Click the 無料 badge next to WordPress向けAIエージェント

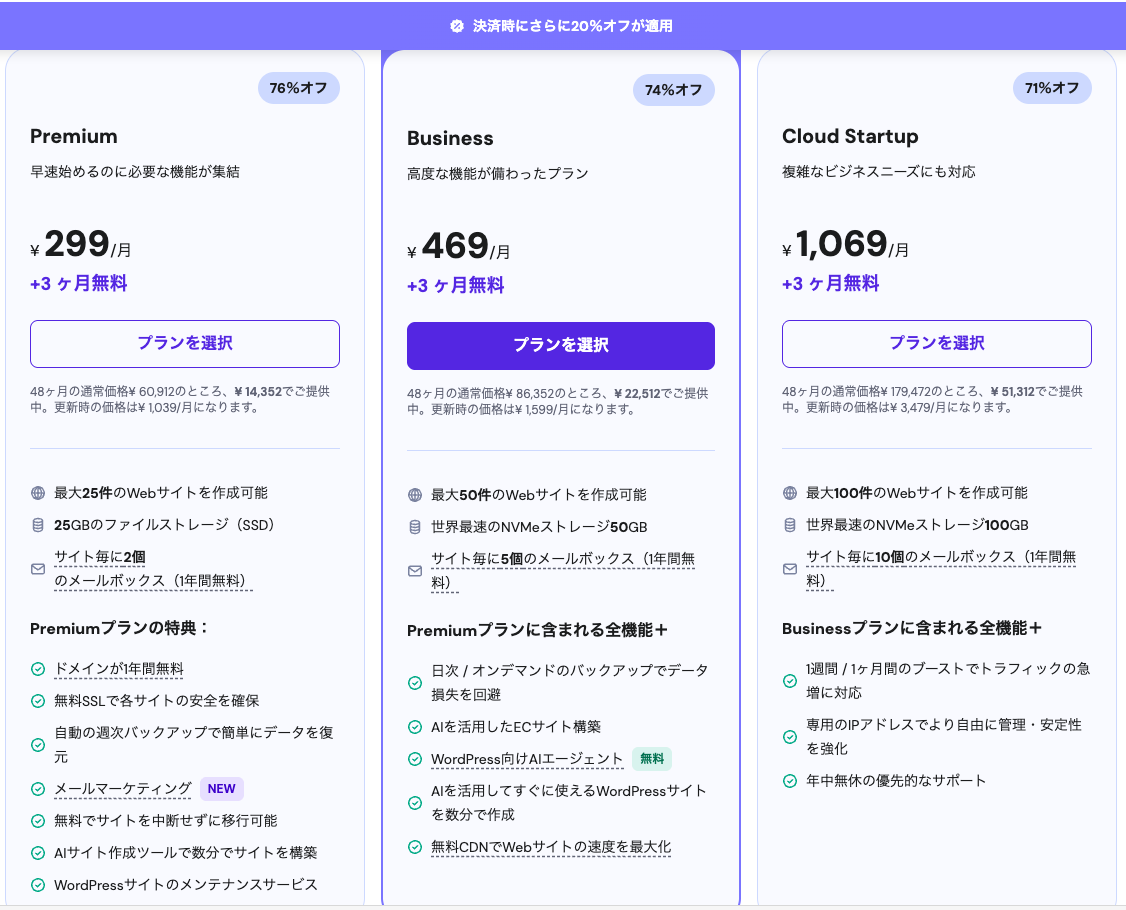pyautogui.click(x=651, y=758)
